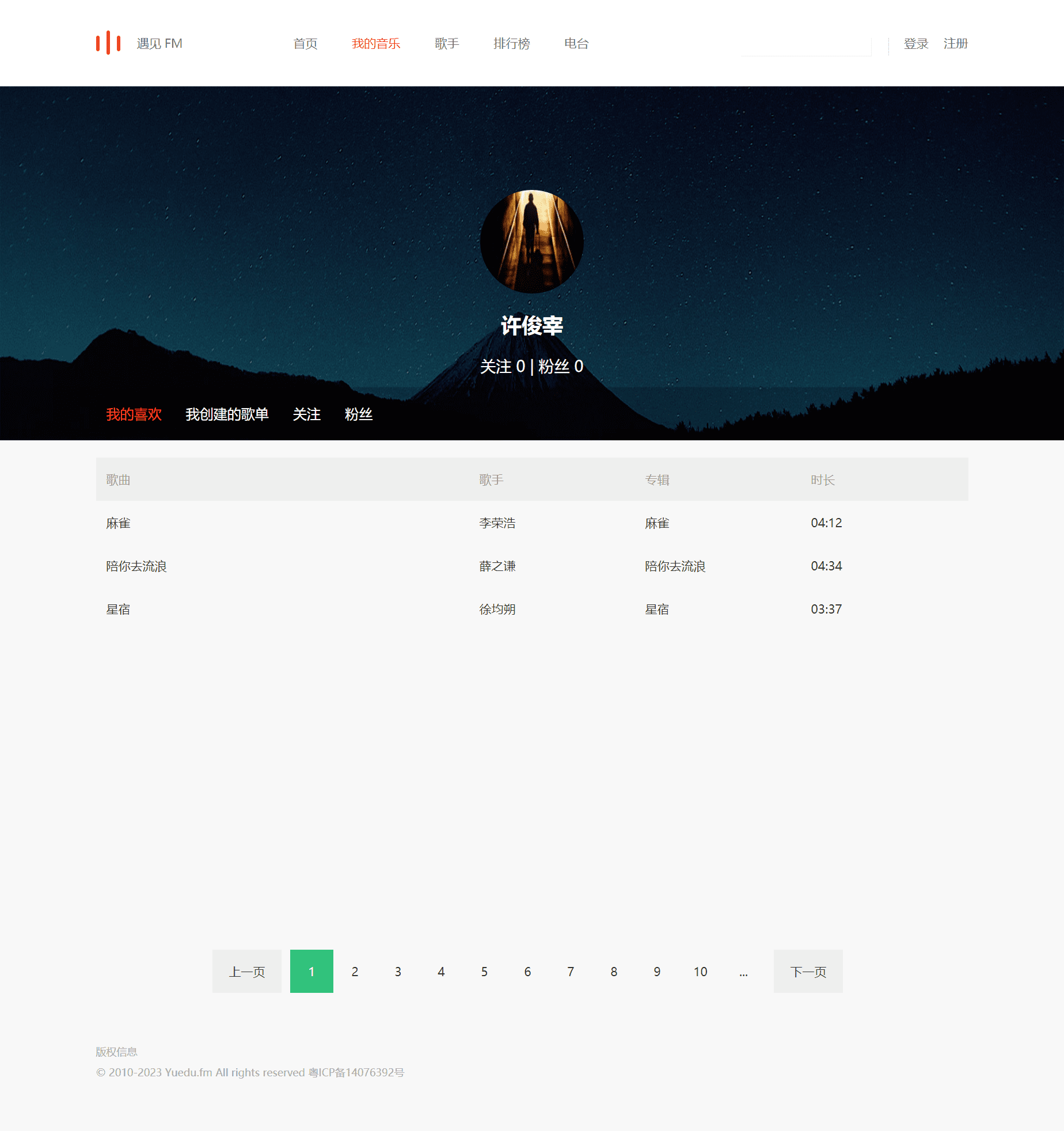The height and width of the screenshot is (1131, 1064).
Task: Switch to 我创建的歌单 tab
Action: [227, 414]
